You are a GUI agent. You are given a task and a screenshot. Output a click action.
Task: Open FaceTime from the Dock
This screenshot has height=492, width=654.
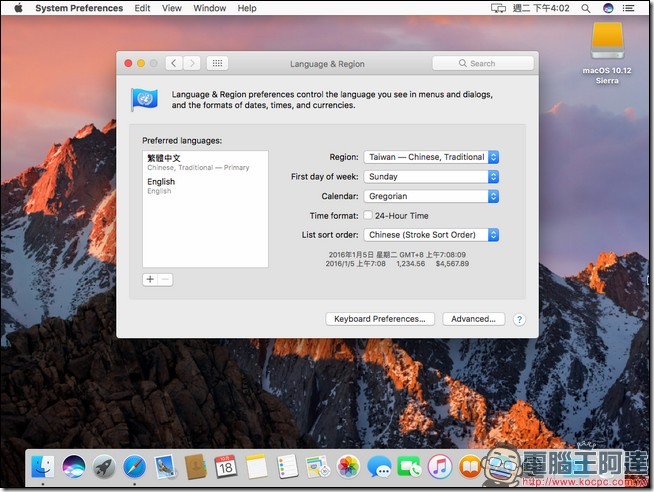click(409, 466)
